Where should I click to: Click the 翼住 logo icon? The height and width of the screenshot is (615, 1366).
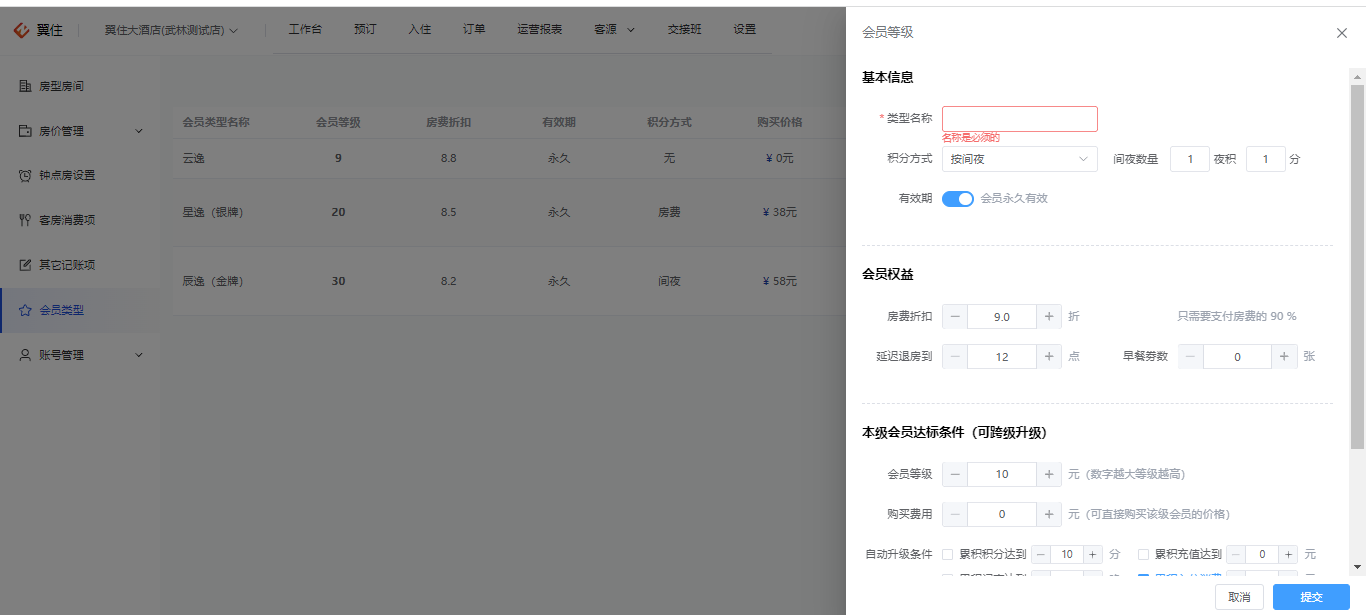coord(21,30)
